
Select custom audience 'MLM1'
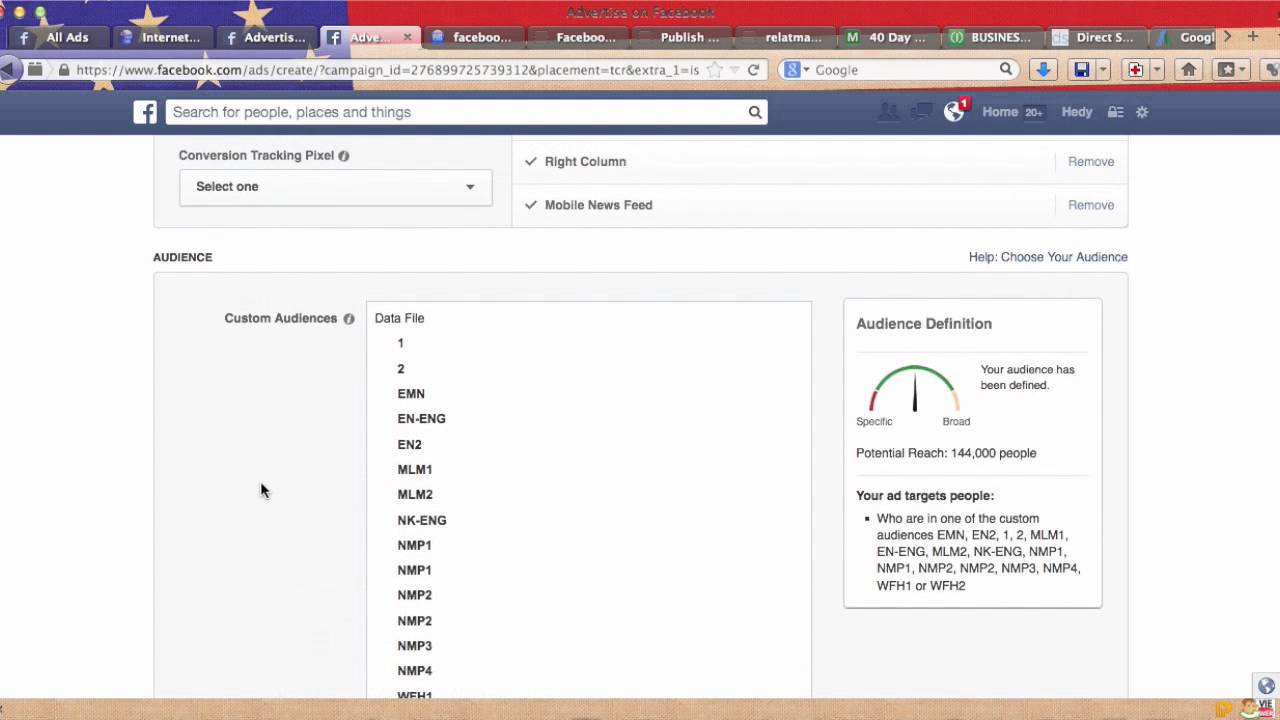point(415,470)
